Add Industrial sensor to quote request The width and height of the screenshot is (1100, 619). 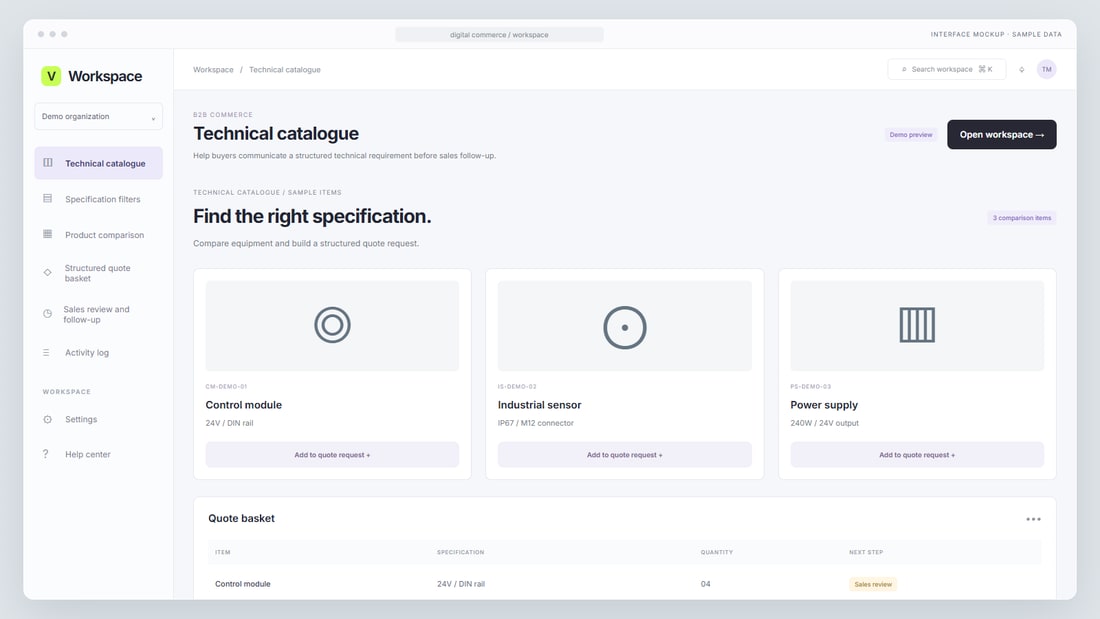[624, 455]
